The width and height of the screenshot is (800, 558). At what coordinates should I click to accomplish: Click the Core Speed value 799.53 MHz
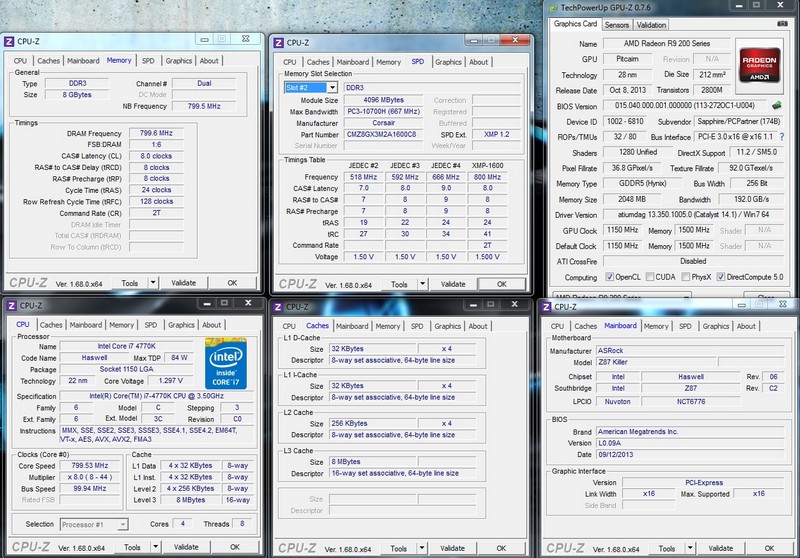[90, 465]
